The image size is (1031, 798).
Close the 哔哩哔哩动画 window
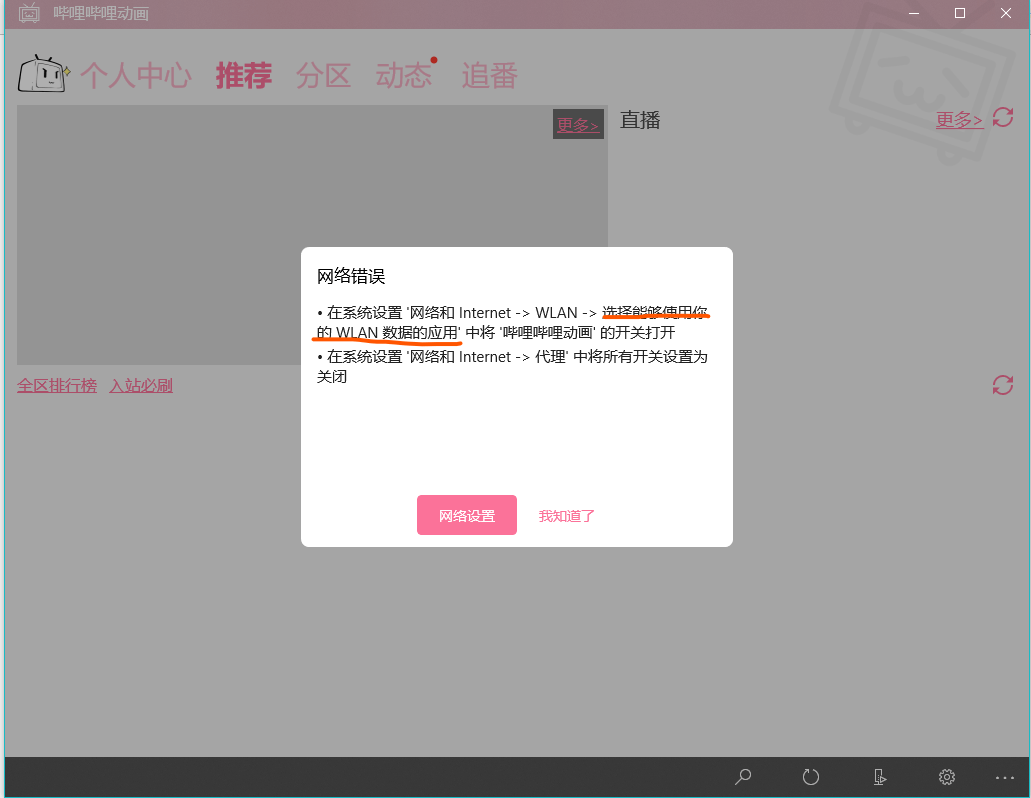[x=1006, y=13]
